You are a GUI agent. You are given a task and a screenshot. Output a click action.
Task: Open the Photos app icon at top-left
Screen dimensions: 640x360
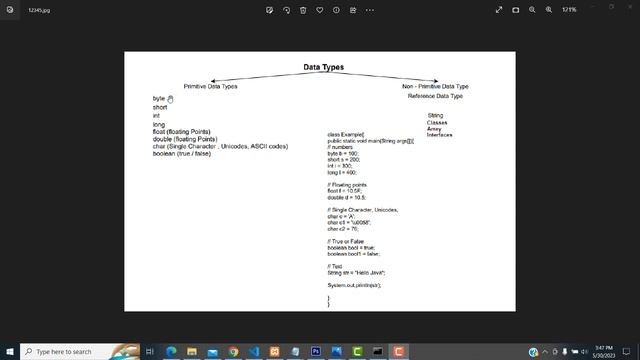pyautogui.click(x=10, y=10)
